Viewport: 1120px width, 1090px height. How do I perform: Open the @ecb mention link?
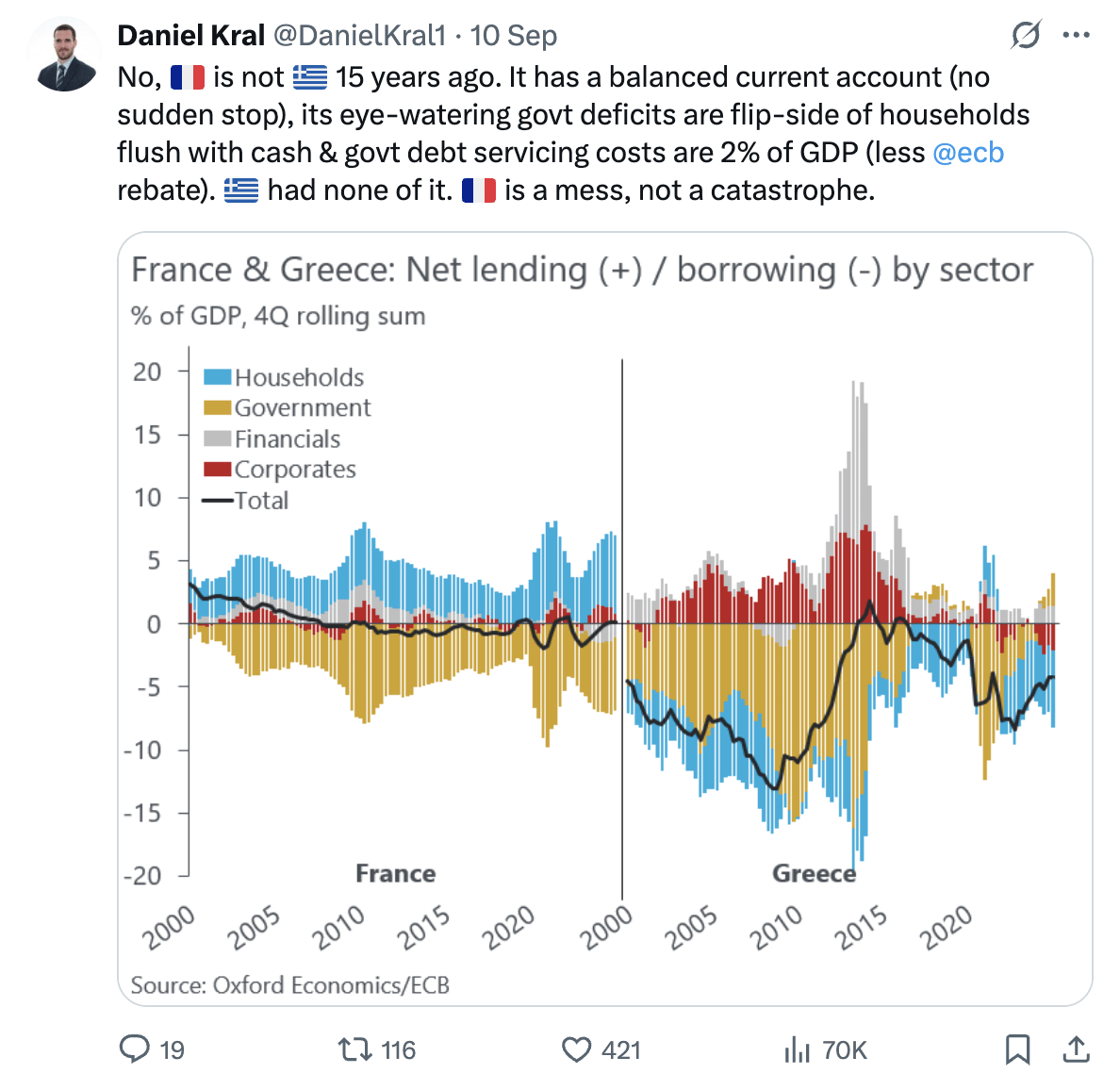tap(968, 153)
